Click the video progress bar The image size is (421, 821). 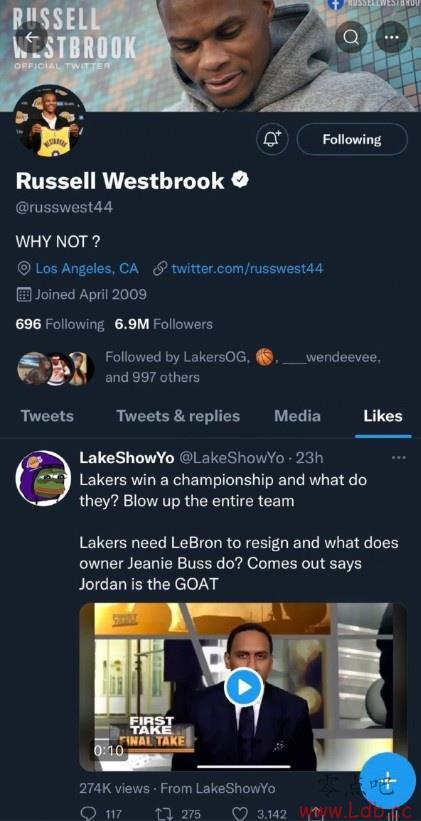click(x=243, y=767)
